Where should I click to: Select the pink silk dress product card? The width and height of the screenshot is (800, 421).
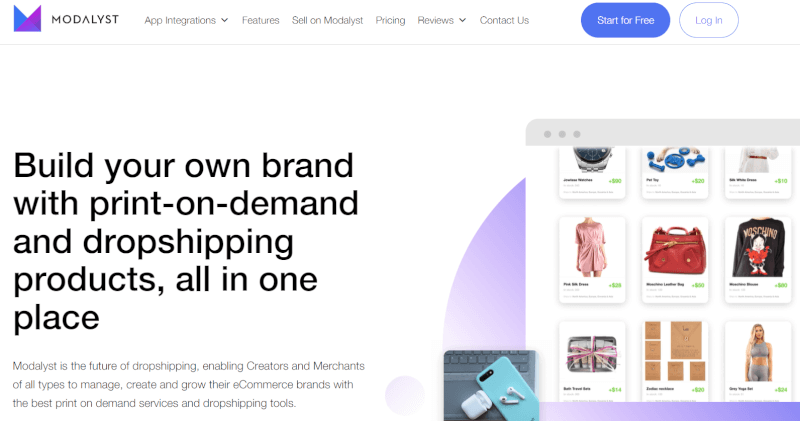pos(592,260)
